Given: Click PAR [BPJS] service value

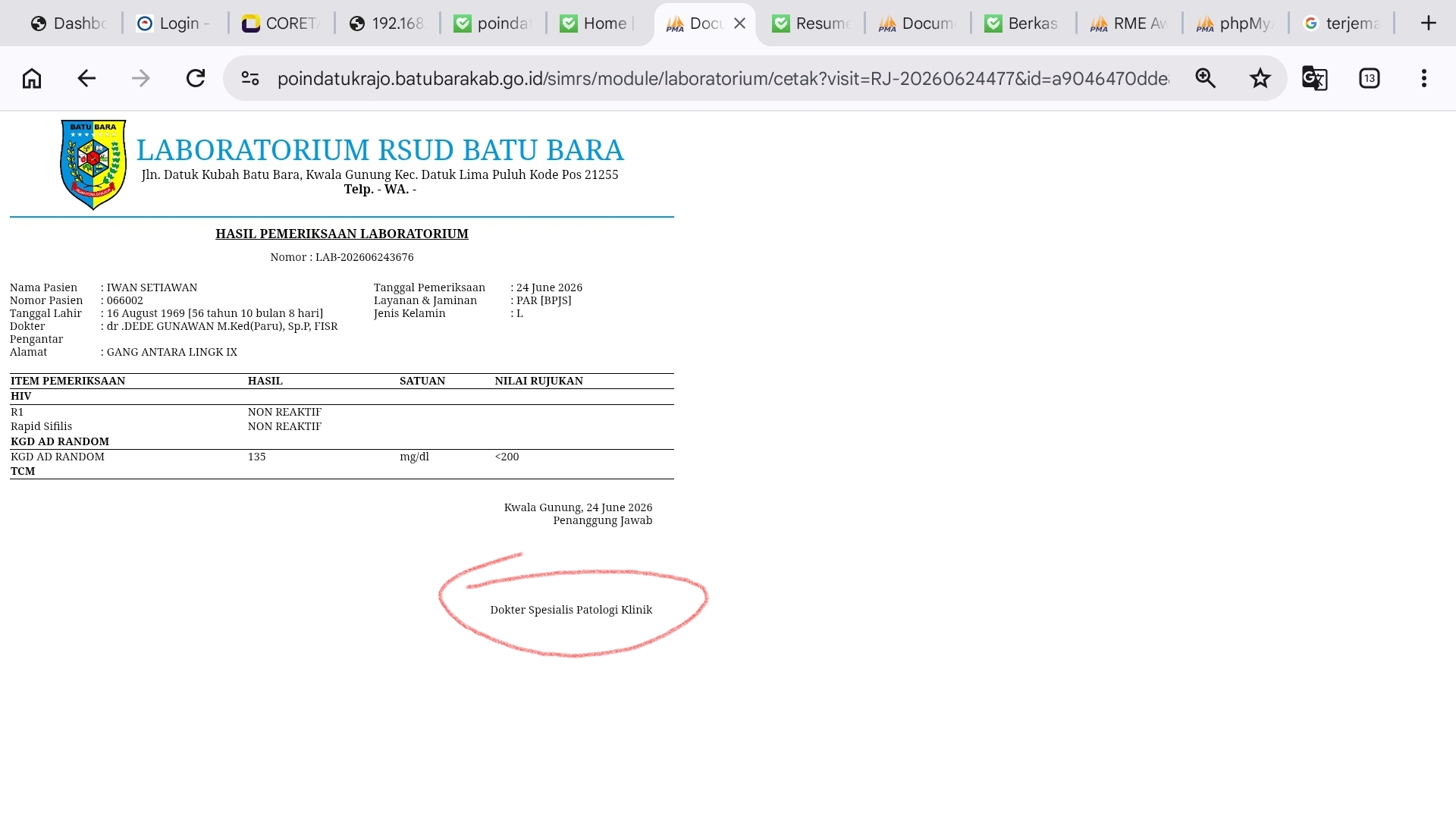Looking at the screenshot, I should pyautogui.click(x=544, y=300).
